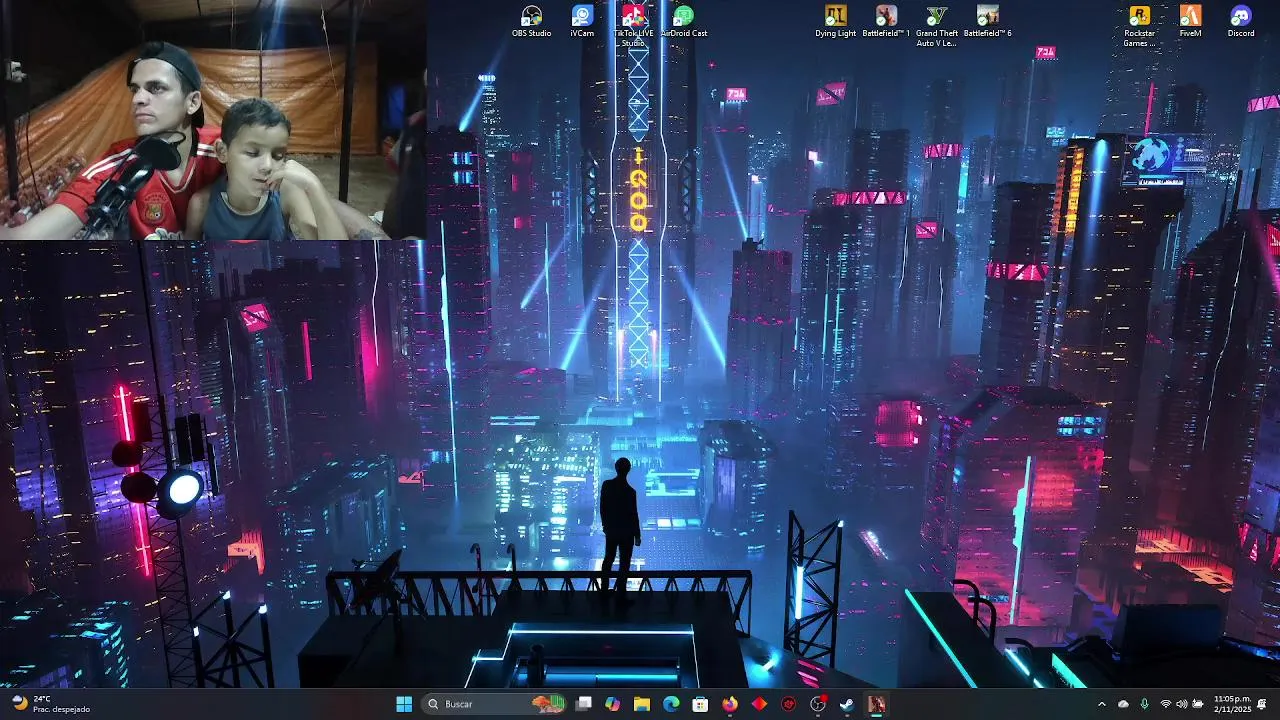Open the volume speaker tray icon
This screenshot has width=1280, height=720.
coord(1181,704)
